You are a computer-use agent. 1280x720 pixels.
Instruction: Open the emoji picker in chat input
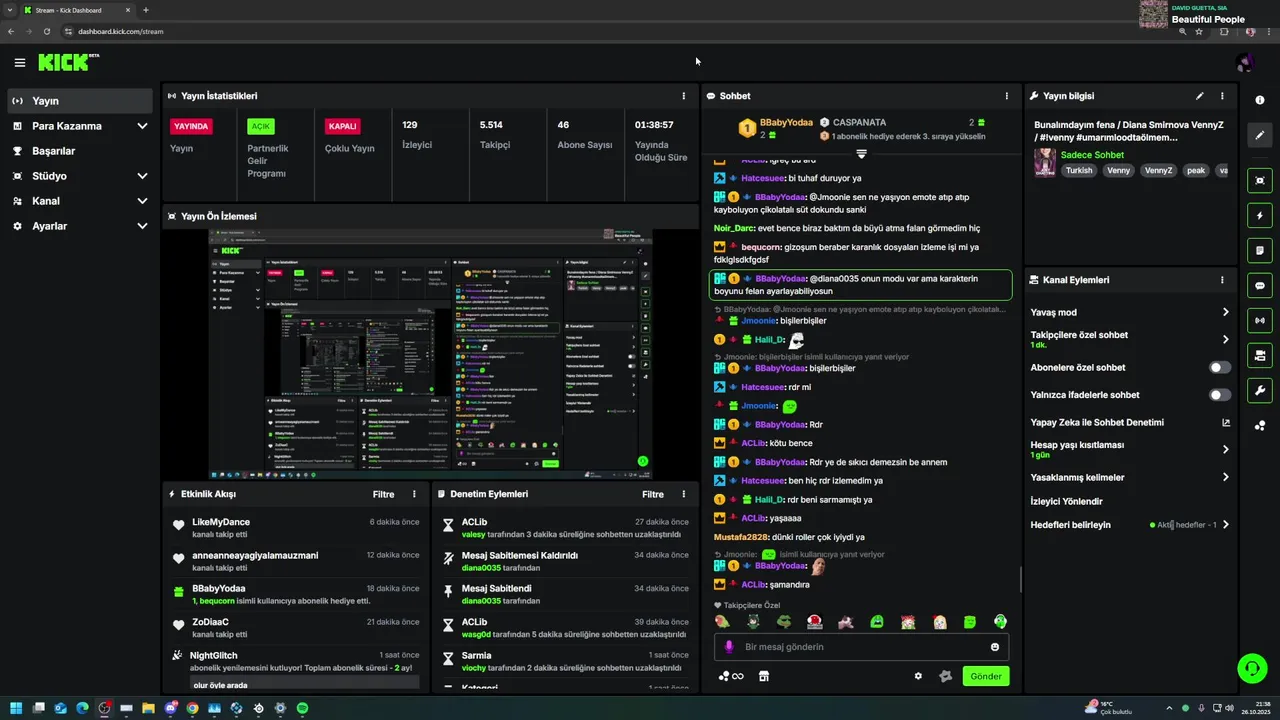point(995,647)
